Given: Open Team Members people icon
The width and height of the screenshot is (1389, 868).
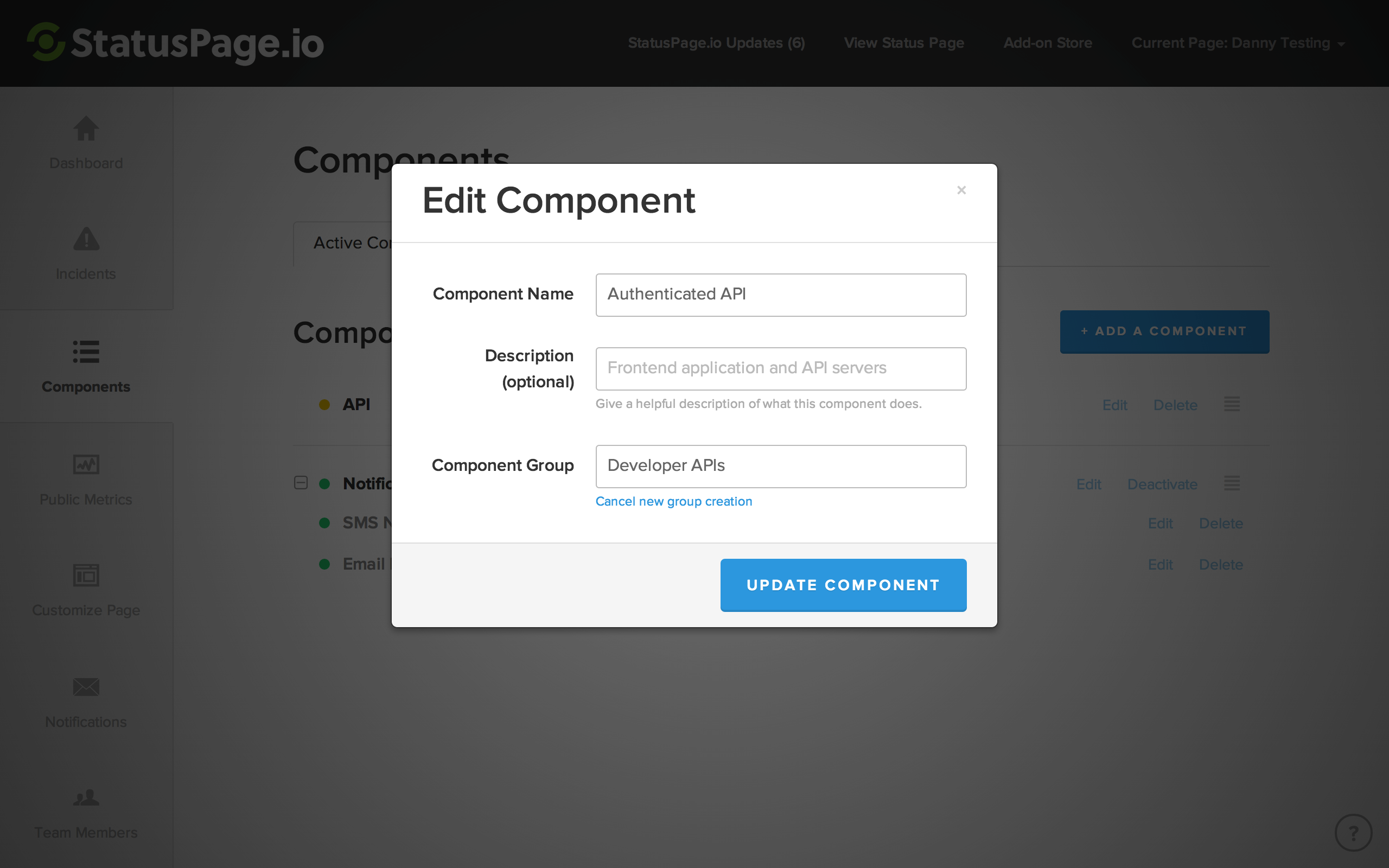Looking at the screenshot, I should tap(86, 797).
